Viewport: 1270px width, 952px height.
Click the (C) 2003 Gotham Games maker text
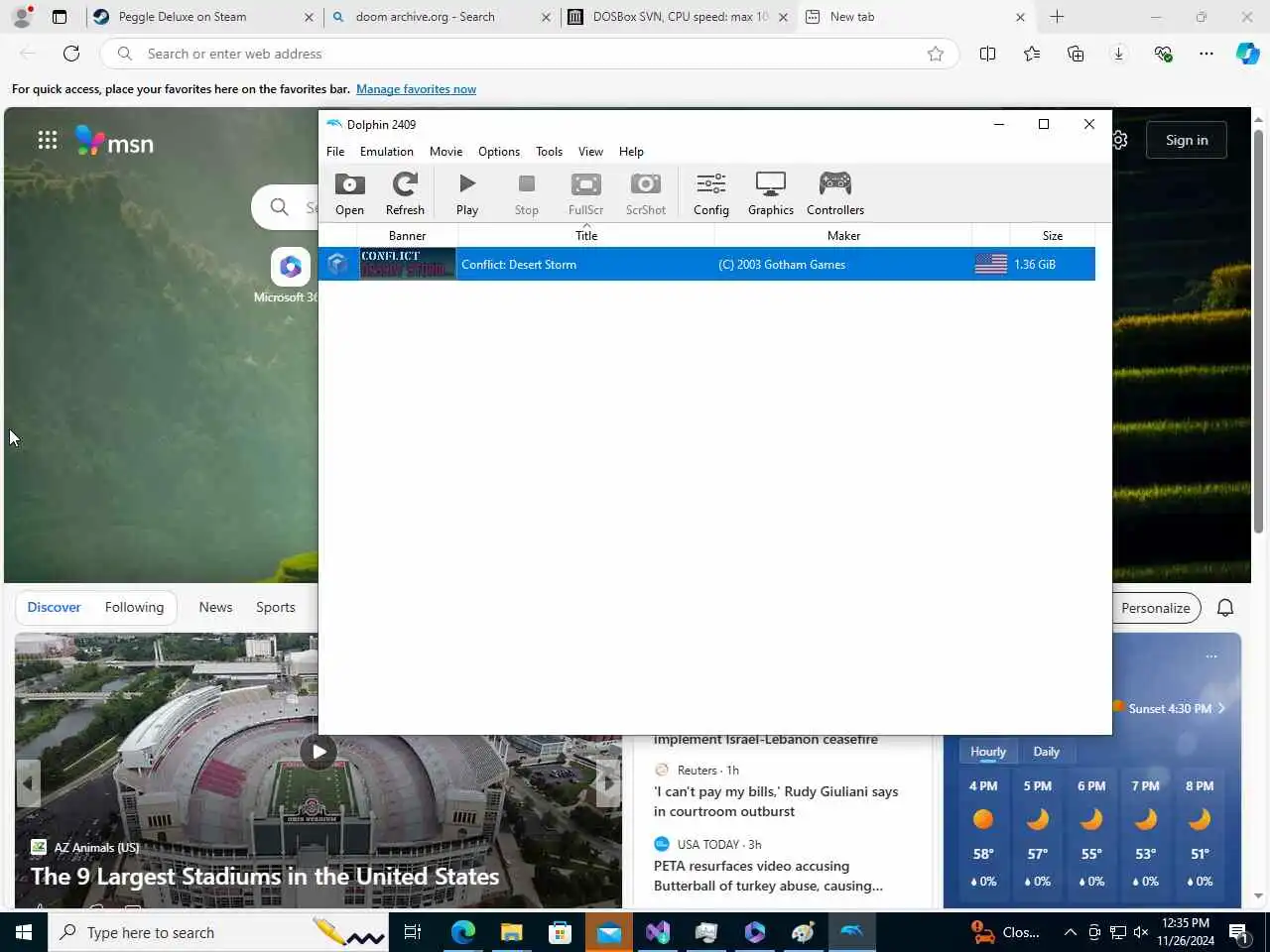(782, 265)
